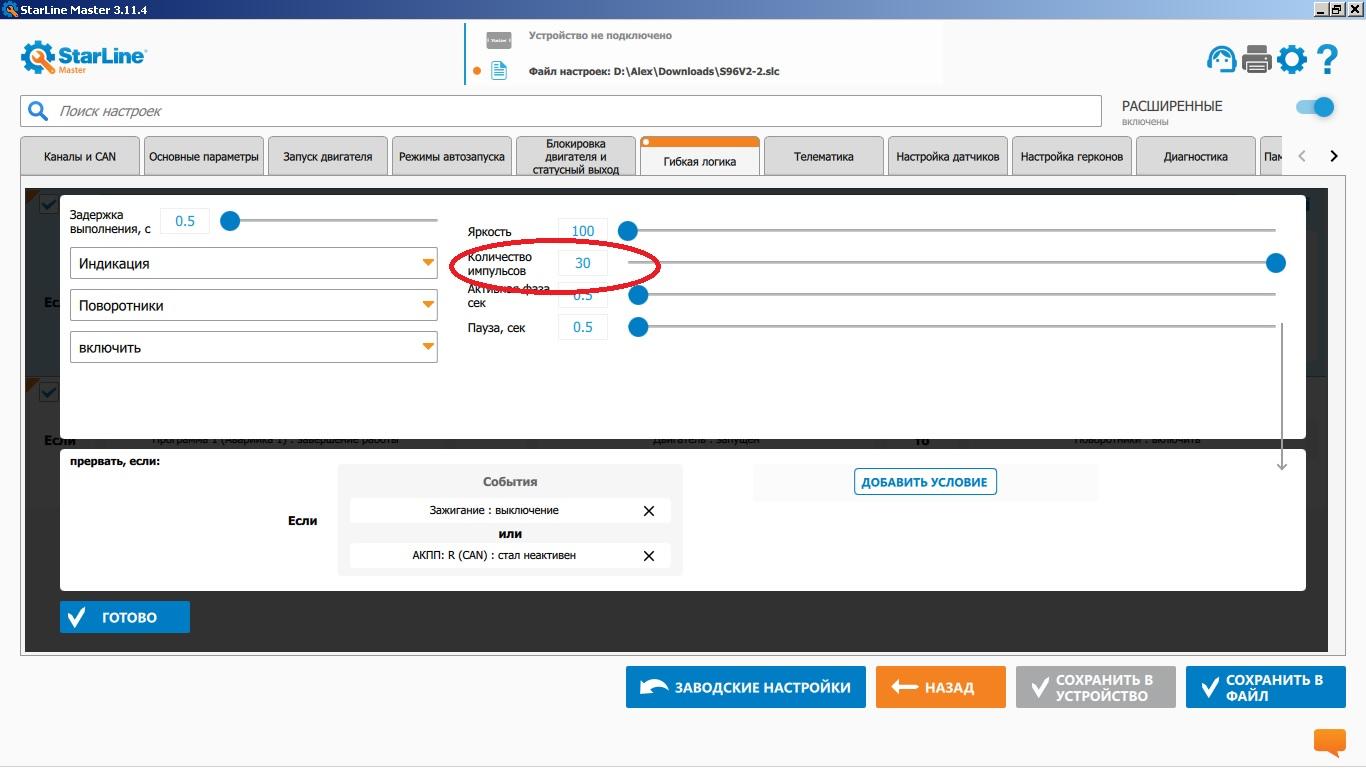Open the 'Основные параметры' tab
The width and height of the screenshot is (1366, 773).
point(204,157)
